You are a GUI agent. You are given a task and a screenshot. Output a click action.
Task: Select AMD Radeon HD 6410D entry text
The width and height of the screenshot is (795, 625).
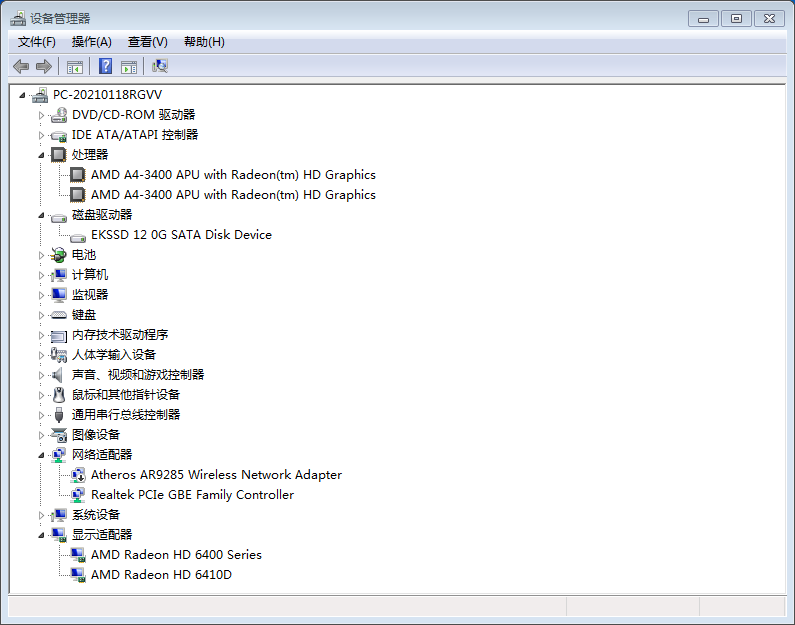coord(161,575)
